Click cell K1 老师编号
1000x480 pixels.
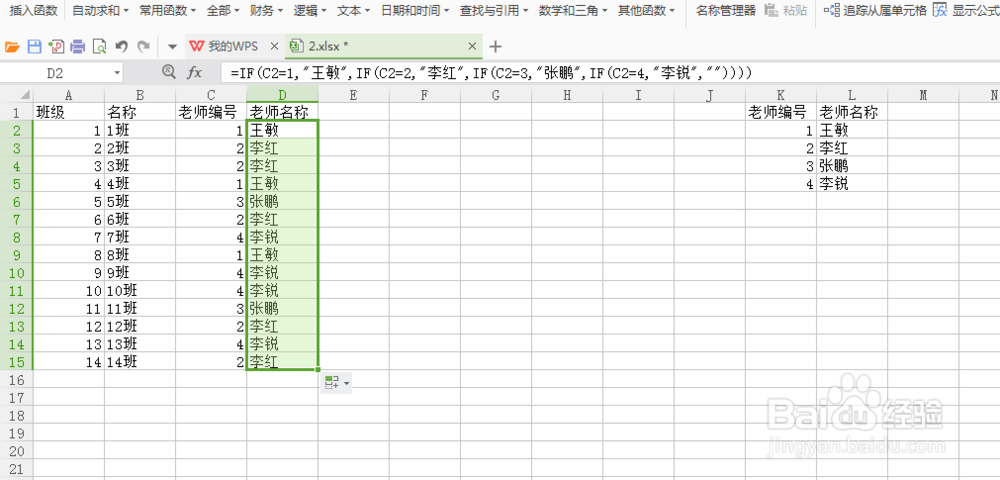(781, 113)
